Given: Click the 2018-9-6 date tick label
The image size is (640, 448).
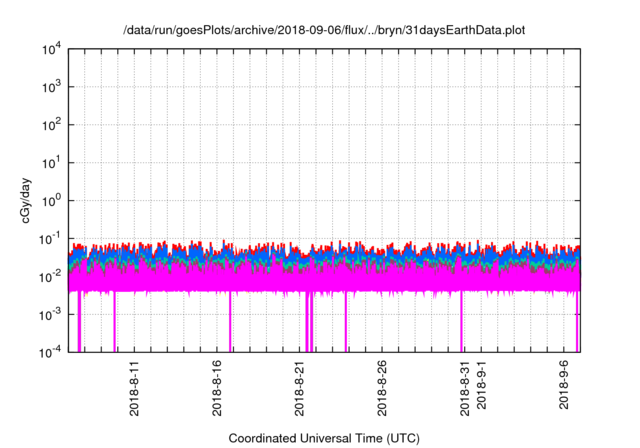Looking at the screenshot, I should [564, 385].
